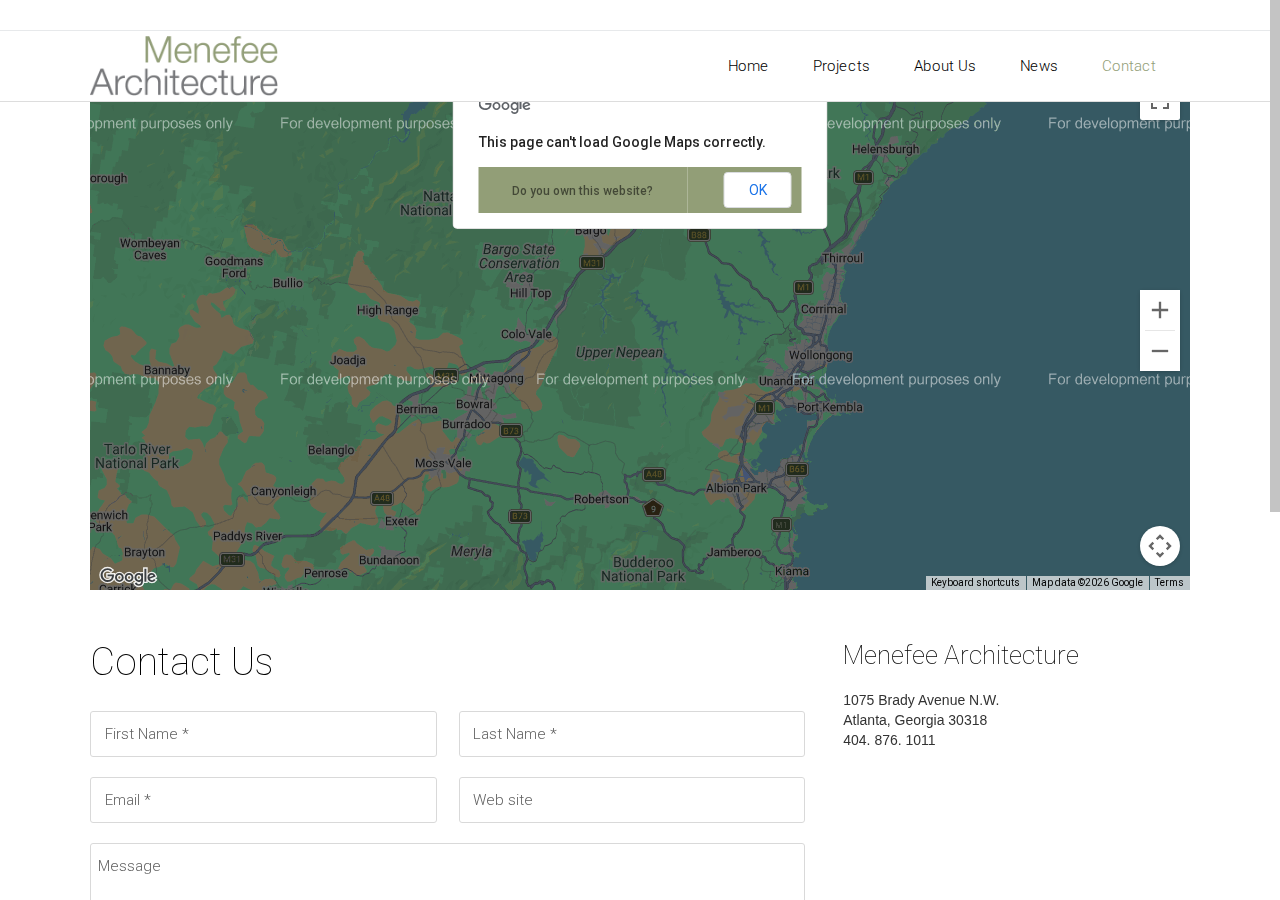This screenshot has width=1280, height=900.
Task: Click the Wombeyan Caves map label
Action: tap(150, 249)
